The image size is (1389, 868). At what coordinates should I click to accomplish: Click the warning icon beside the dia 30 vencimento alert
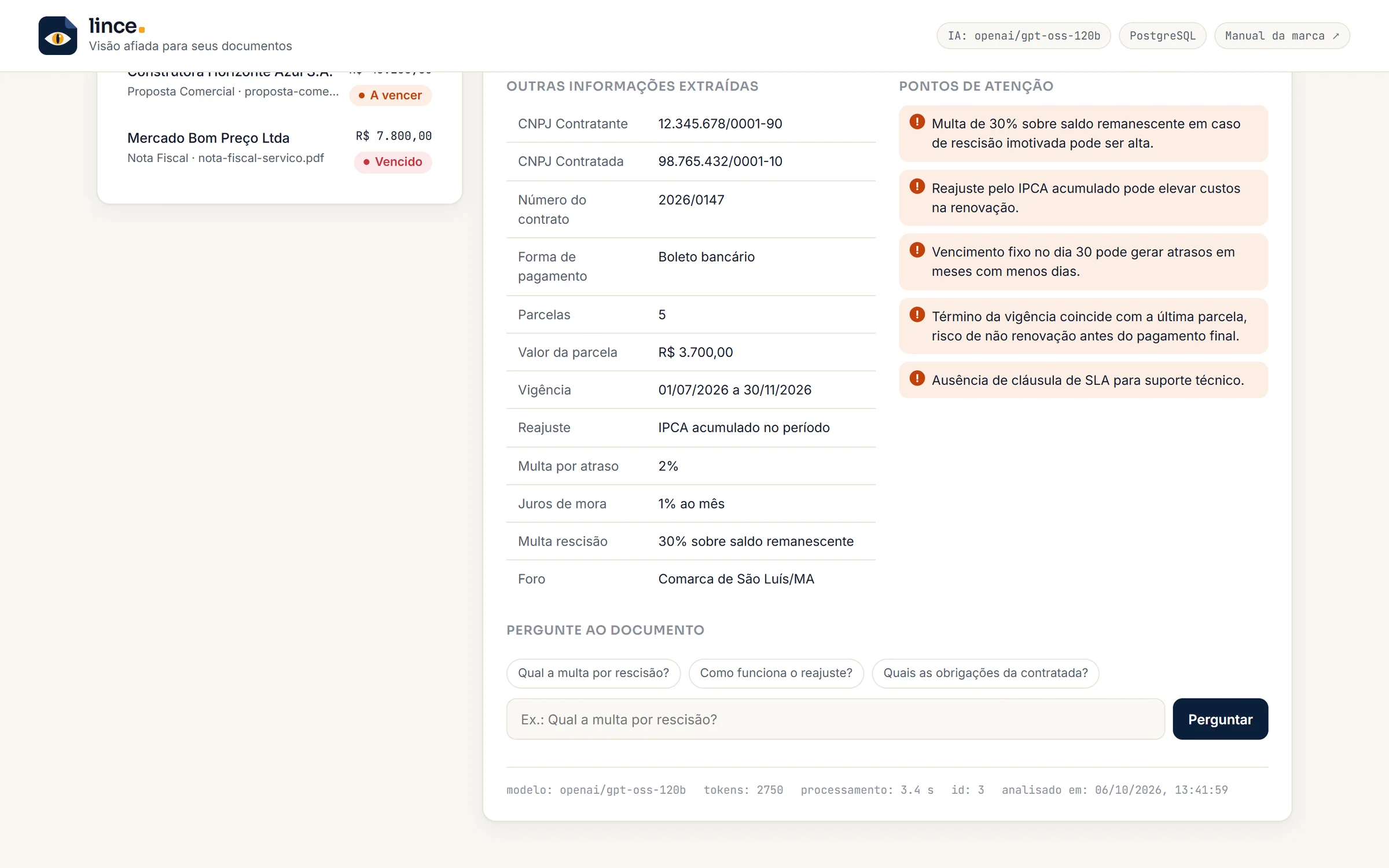917,250
